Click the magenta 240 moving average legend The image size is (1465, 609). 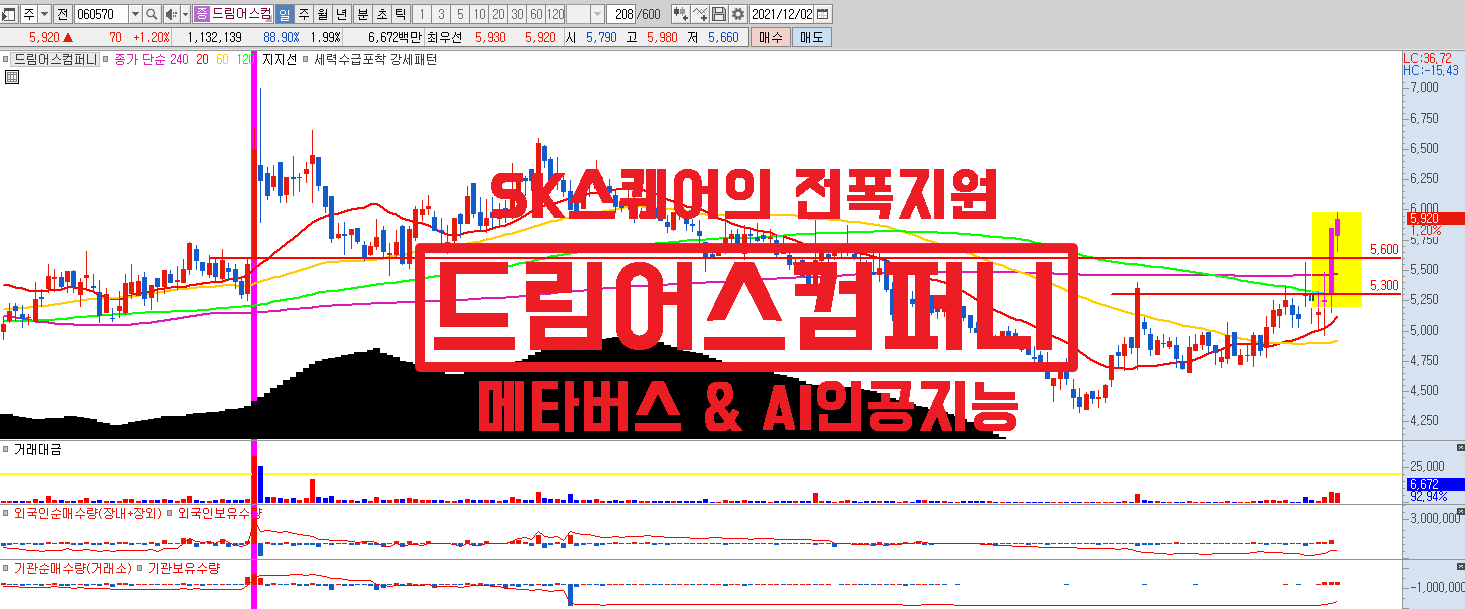(179, 60)
